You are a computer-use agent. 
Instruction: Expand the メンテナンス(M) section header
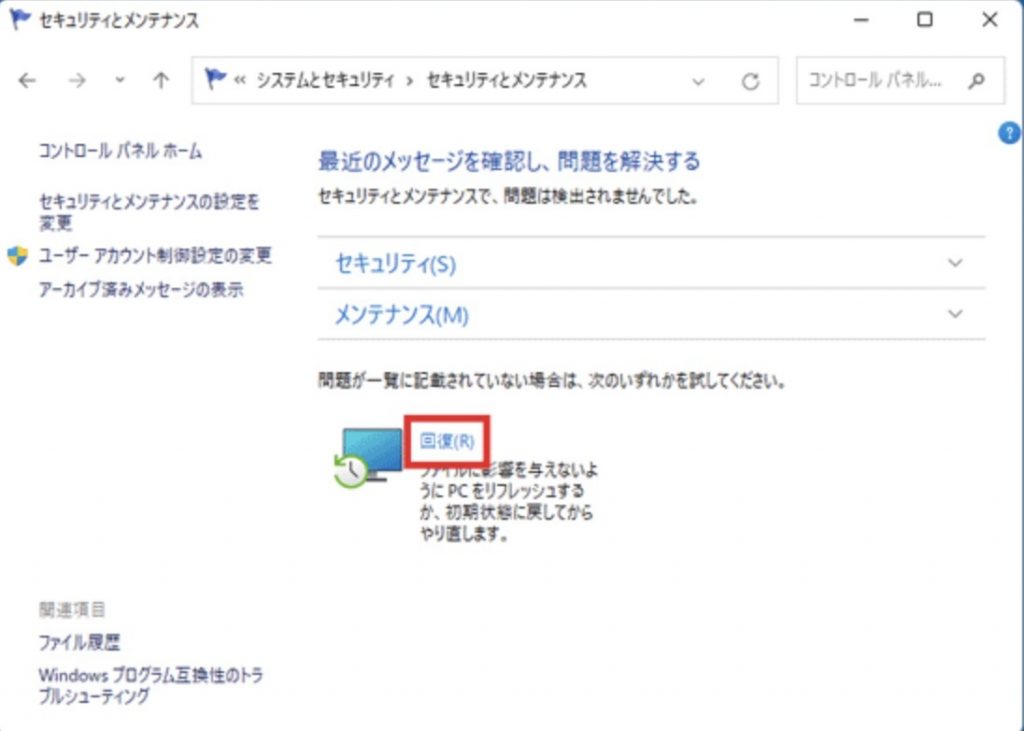point(651,315)
